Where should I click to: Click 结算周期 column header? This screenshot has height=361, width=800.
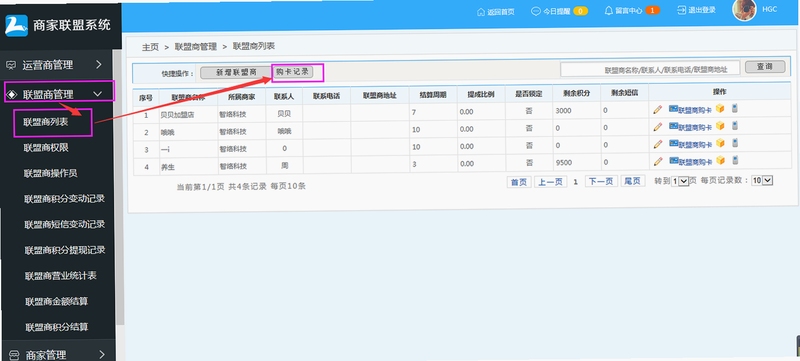point(433,95)
